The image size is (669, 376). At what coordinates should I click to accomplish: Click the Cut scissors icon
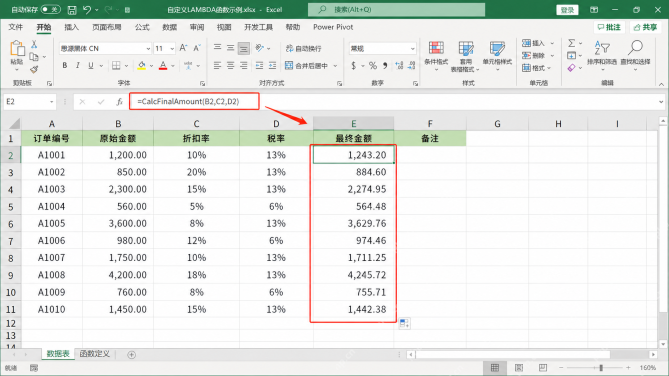pos(34,44)
